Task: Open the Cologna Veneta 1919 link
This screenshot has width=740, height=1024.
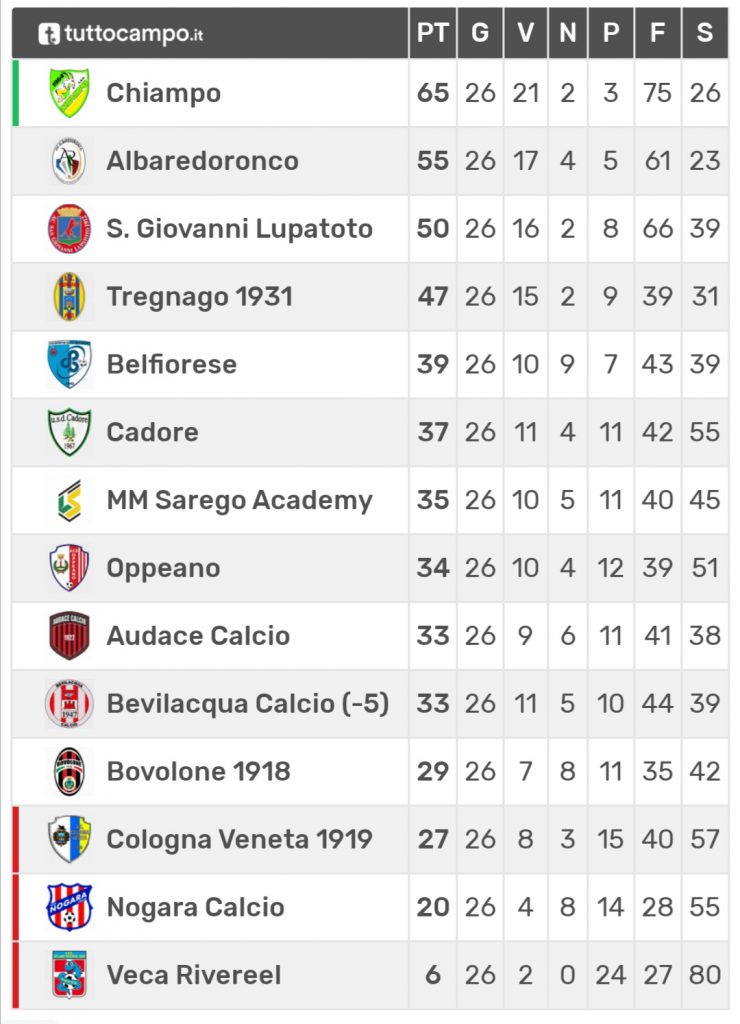Action: pos(240,839)
